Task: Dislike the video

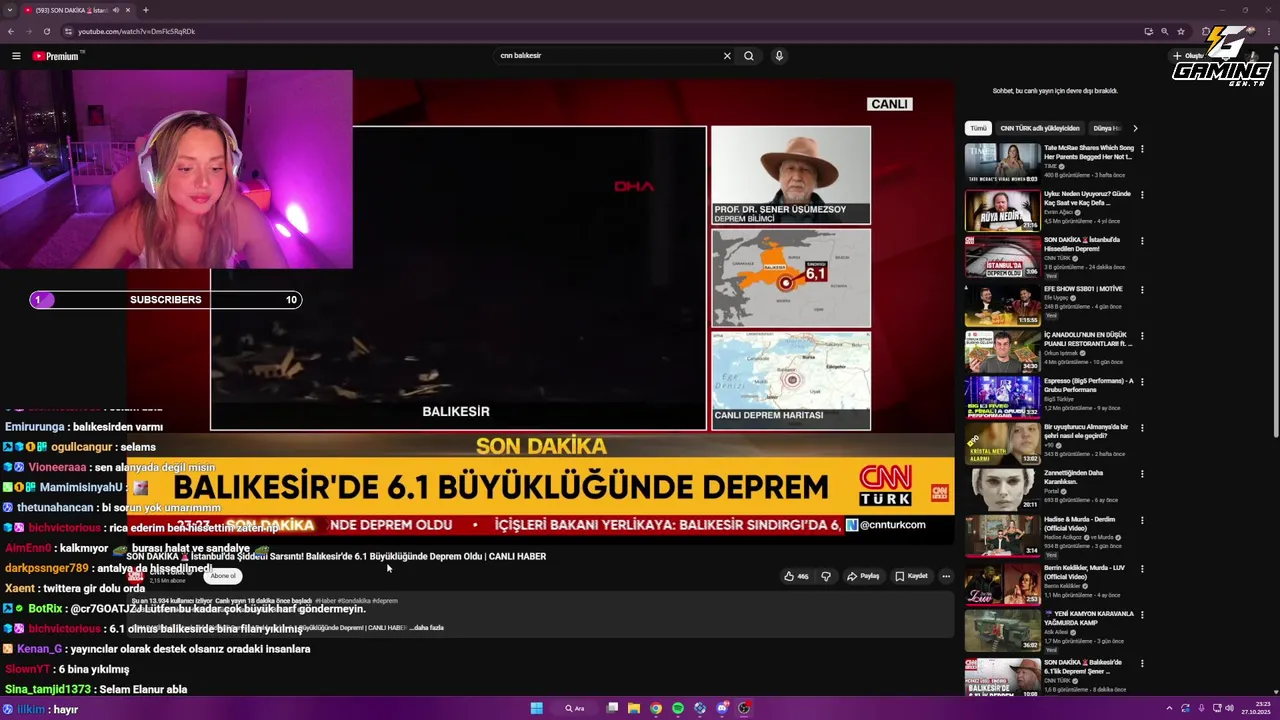Action: (826, 576)
